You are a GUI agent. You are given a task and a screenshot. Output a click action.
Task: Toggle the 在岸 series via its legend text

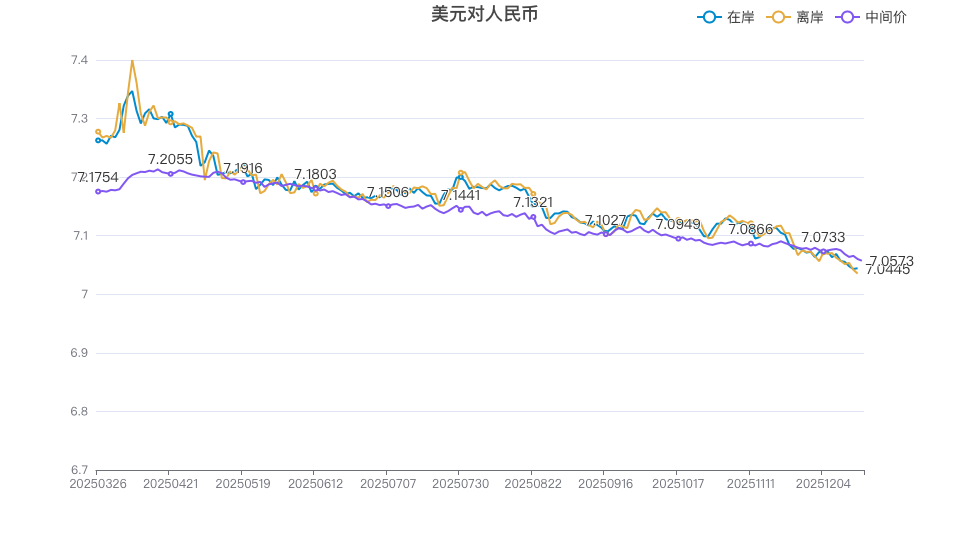click(x=741, y=17)
